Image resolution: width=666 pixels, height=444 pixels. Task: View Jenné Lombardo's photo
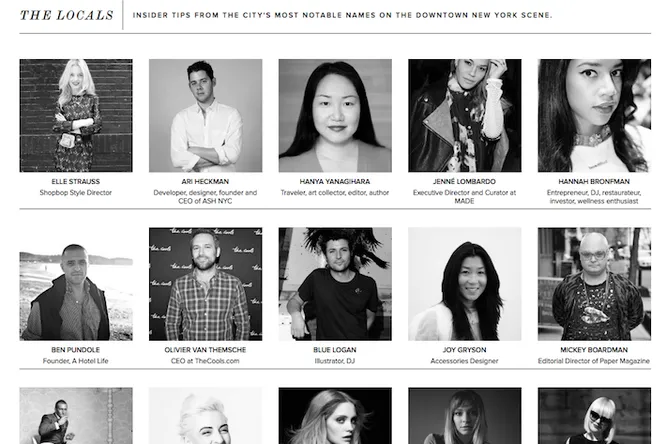(x=465, y=116)
